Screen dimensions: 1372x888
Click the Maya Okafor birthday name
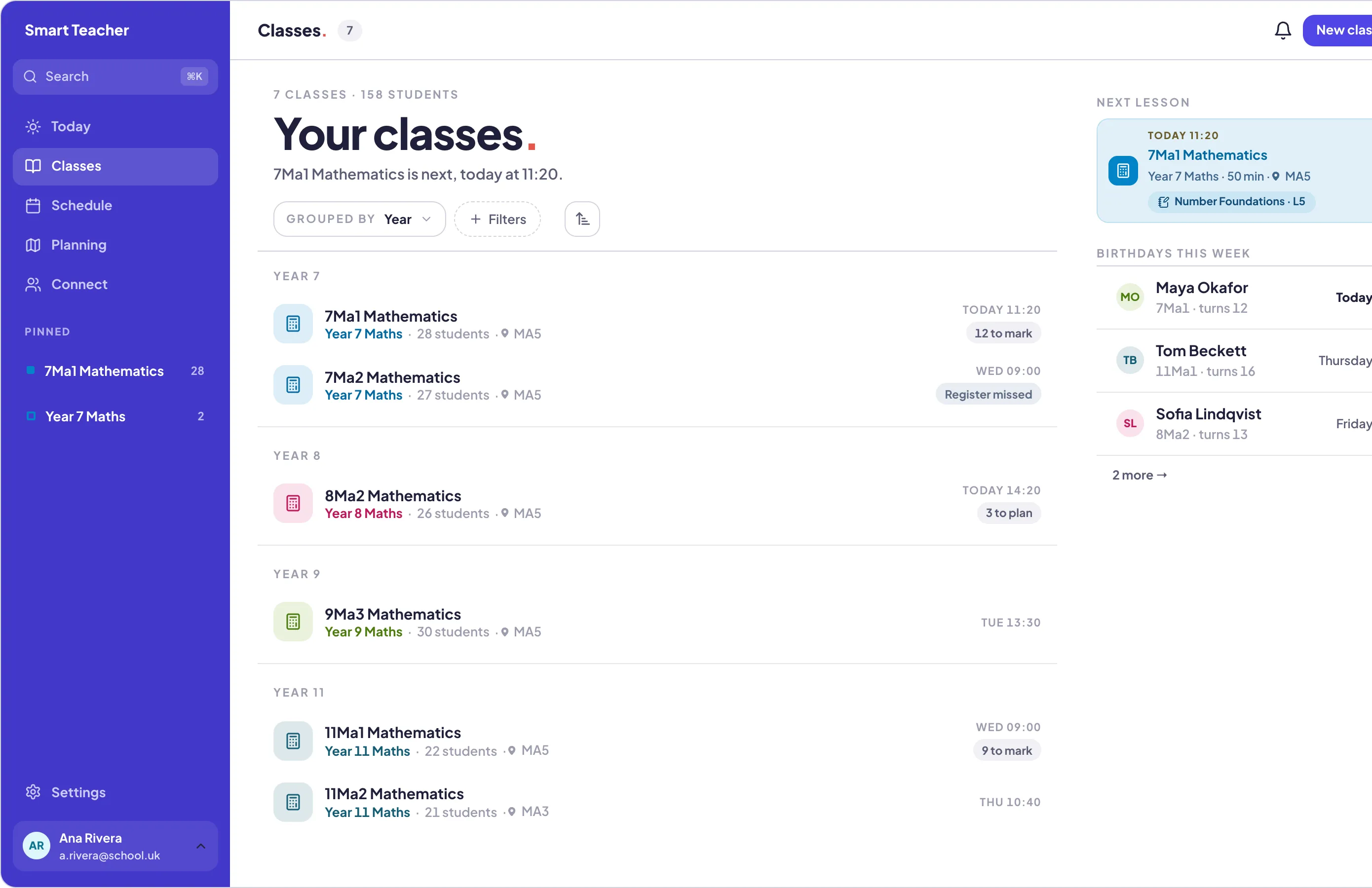[x=1201, y=288]
